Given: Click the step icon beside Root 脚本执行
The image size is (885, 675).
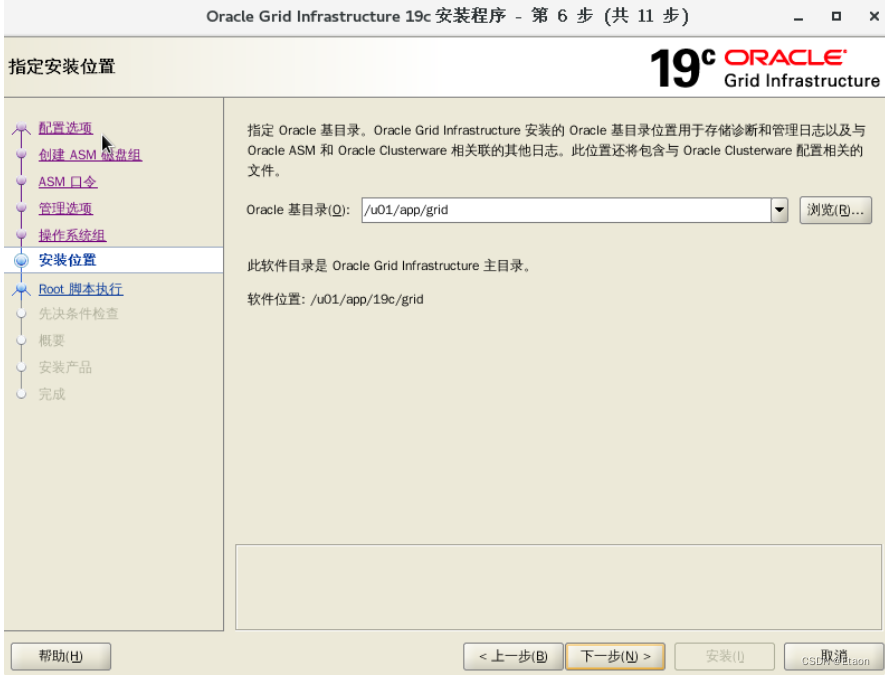Looking at the screenshot, I should coord(21,289).
